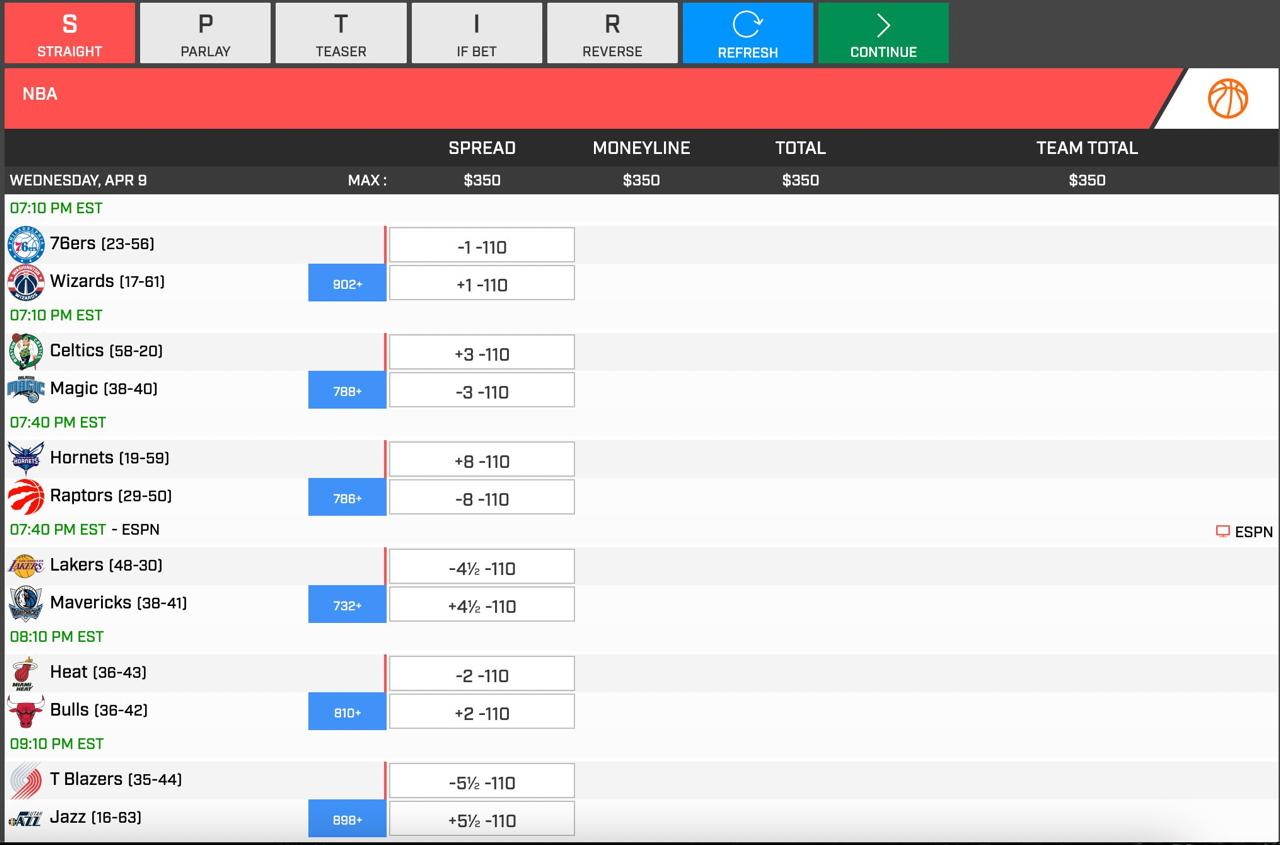1280x845 pixels.
Task: Click the Magic (38-40) team name
Action: point(104,388)
